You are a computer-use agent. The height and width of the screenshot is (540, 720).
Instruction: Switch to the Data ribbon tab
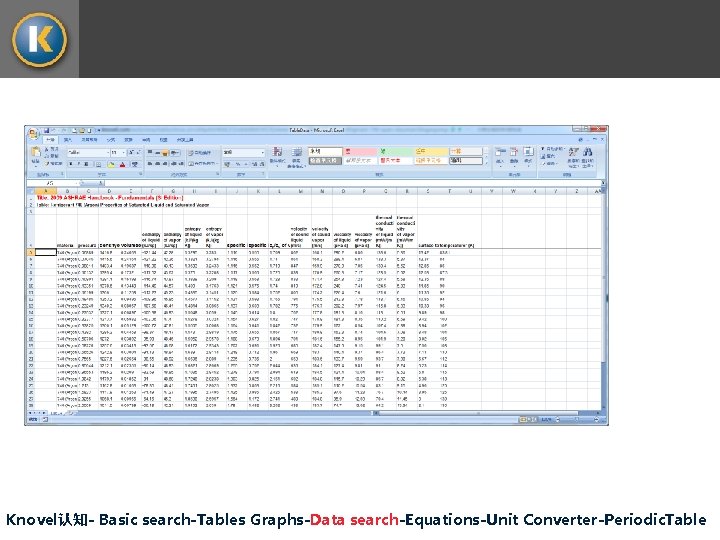pos(128,140)
